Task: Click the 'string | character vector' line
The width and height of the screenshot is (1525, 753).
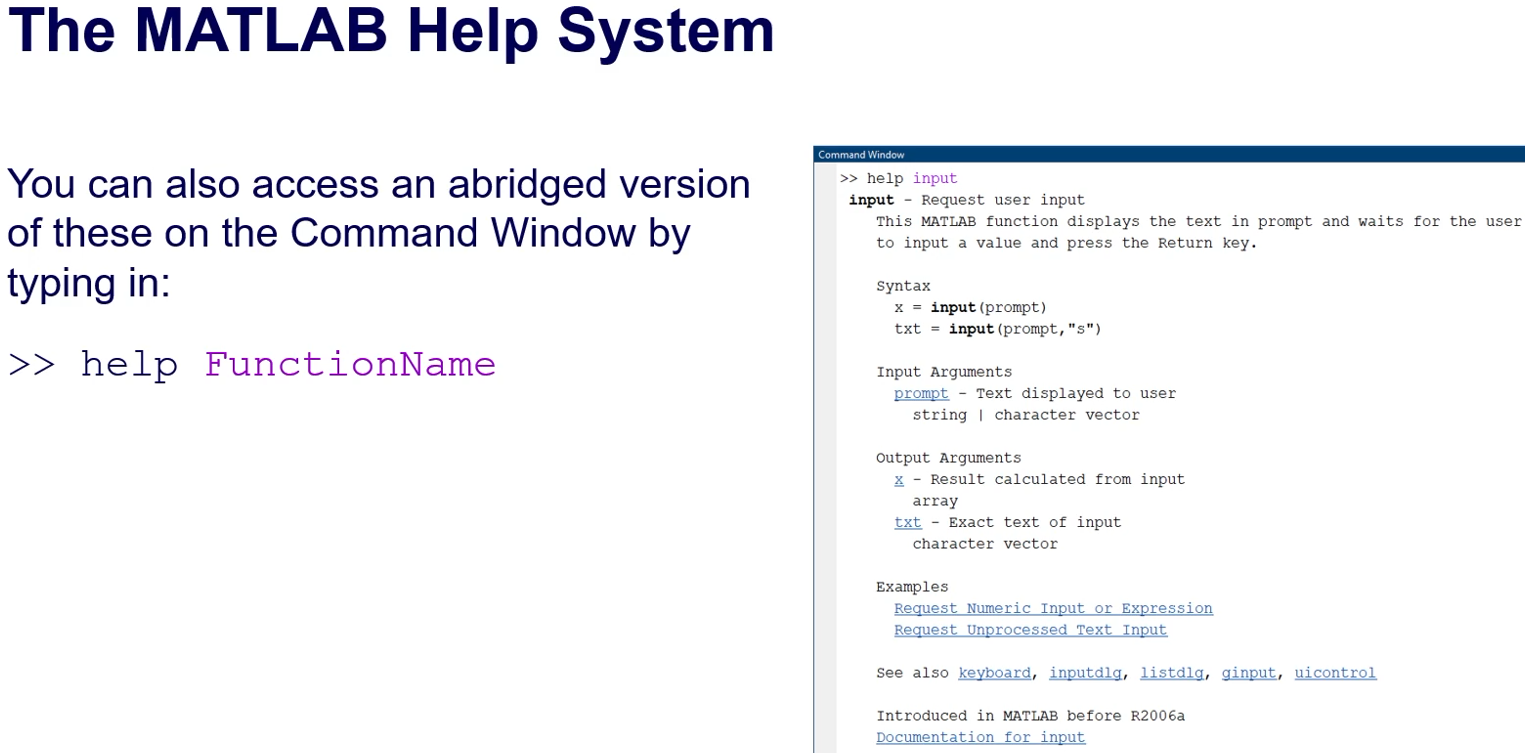Action: click(1026, 415)
